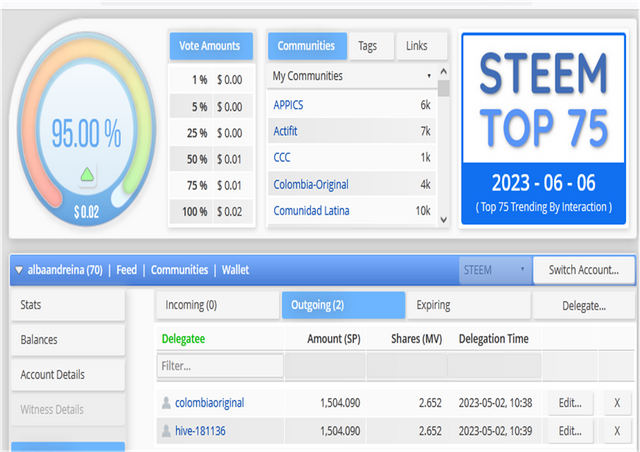Image resolution: width=640 pixels, height=452 pixels.
Task: Click the avatar icon beside colombiaoriginal
Action: pyautogui.click(x=166, y=403)
